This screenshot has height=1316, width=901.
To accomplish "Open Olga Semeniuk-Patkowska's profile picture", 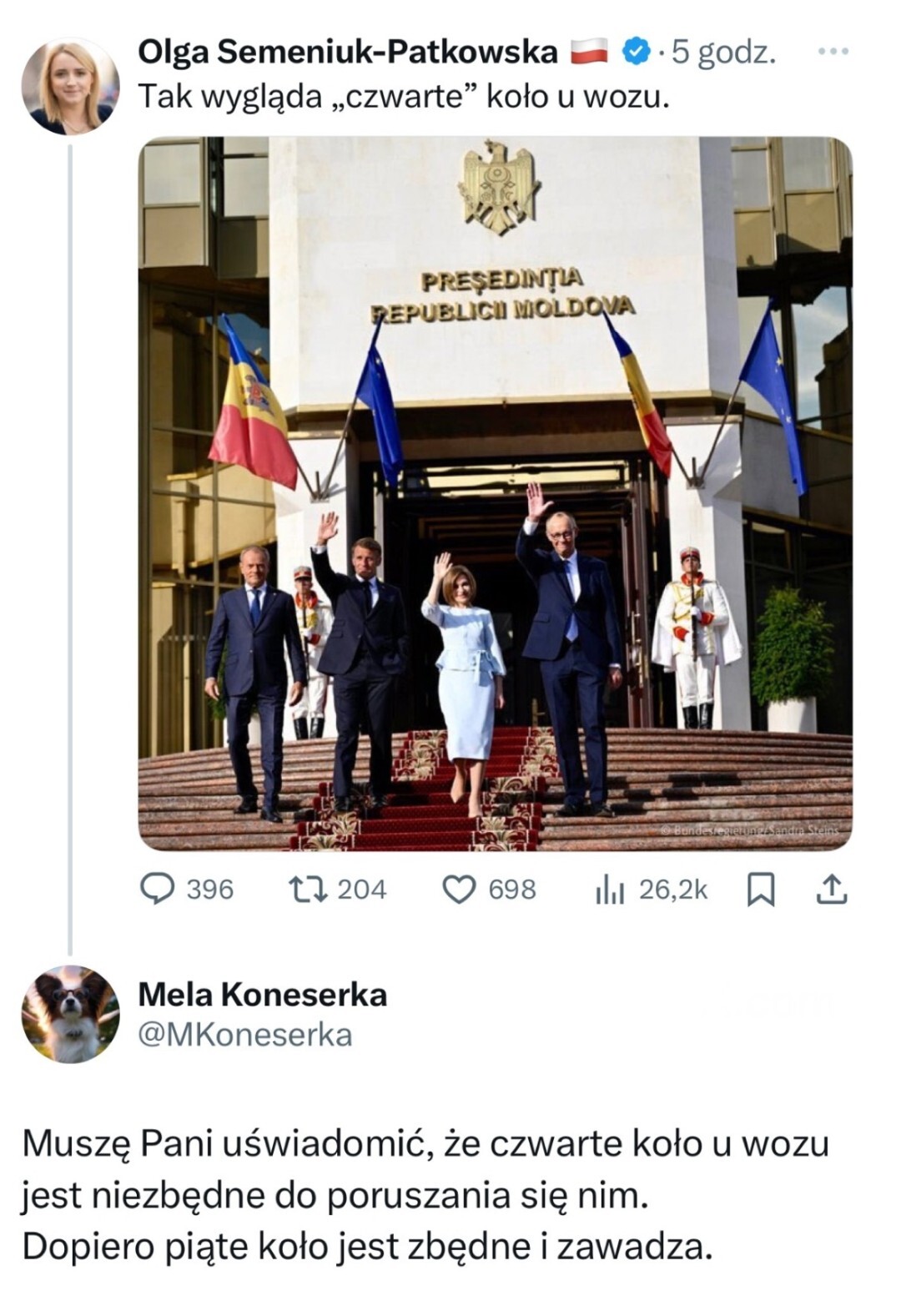I will (70, 86).
